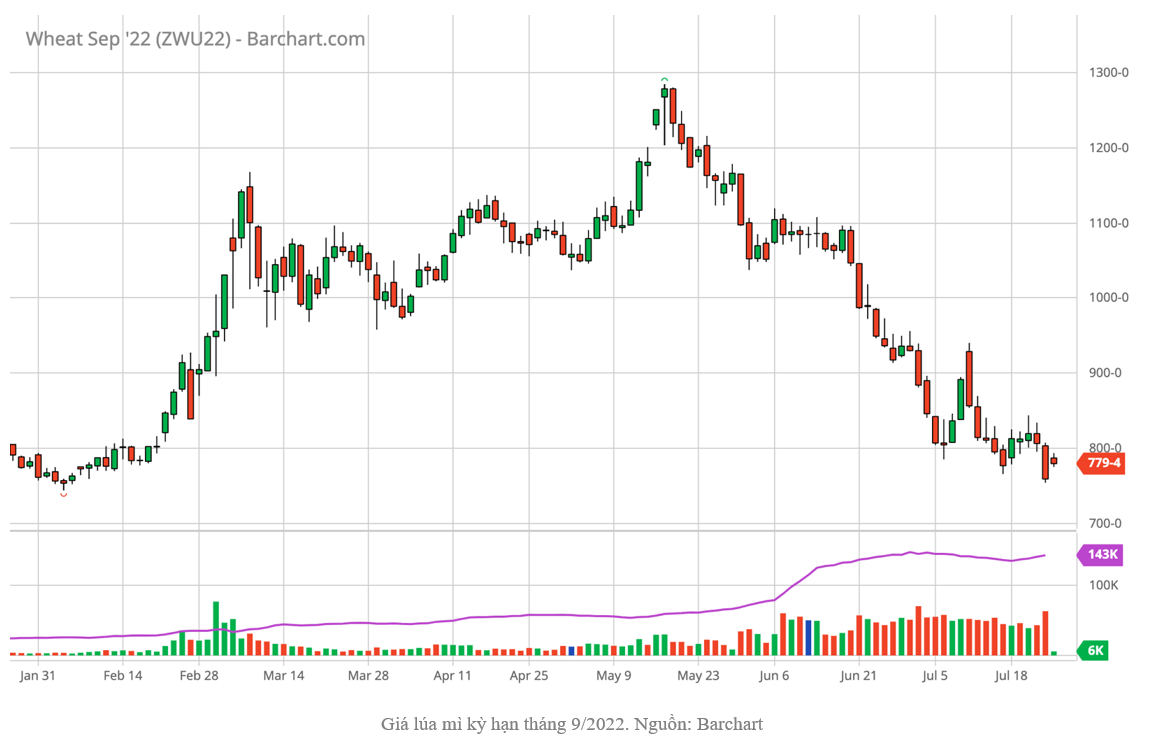The image size is (1176, 749).
Task: Select the Jan 31 date label
Action: (37, 676)
